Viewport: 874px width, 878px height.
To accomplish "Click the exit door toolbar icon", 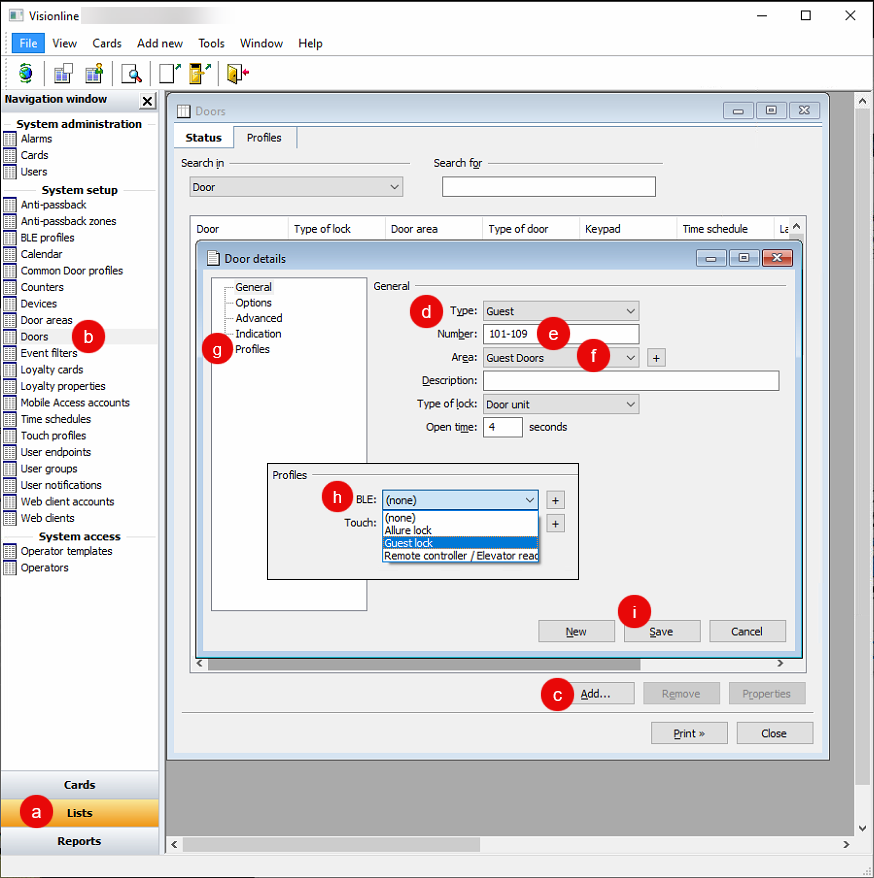I will 237,73.
